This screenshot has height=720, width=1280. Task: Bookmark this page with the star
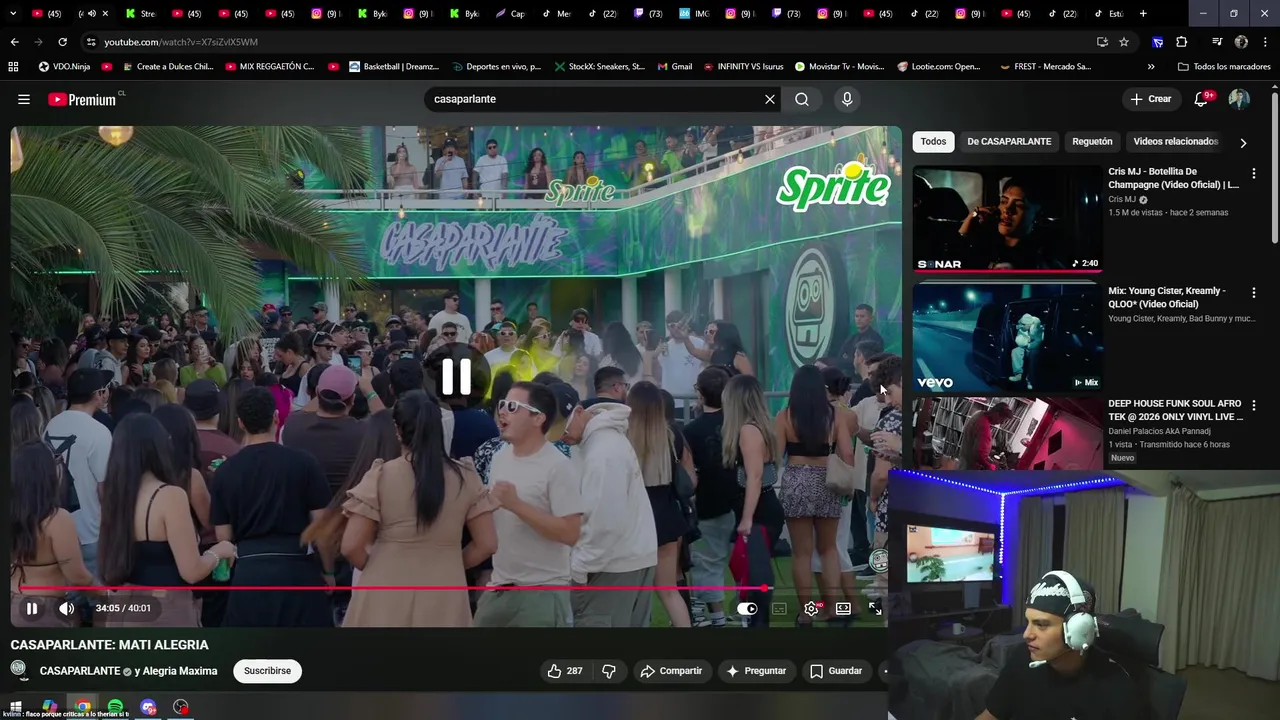pos(1124,42)
